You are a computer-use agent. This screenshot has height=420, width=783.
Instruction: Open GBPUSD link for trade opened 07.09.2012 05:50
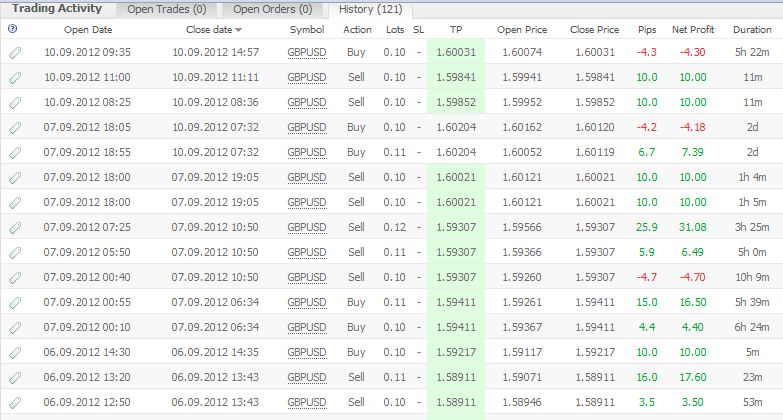[x=307, y=252]
